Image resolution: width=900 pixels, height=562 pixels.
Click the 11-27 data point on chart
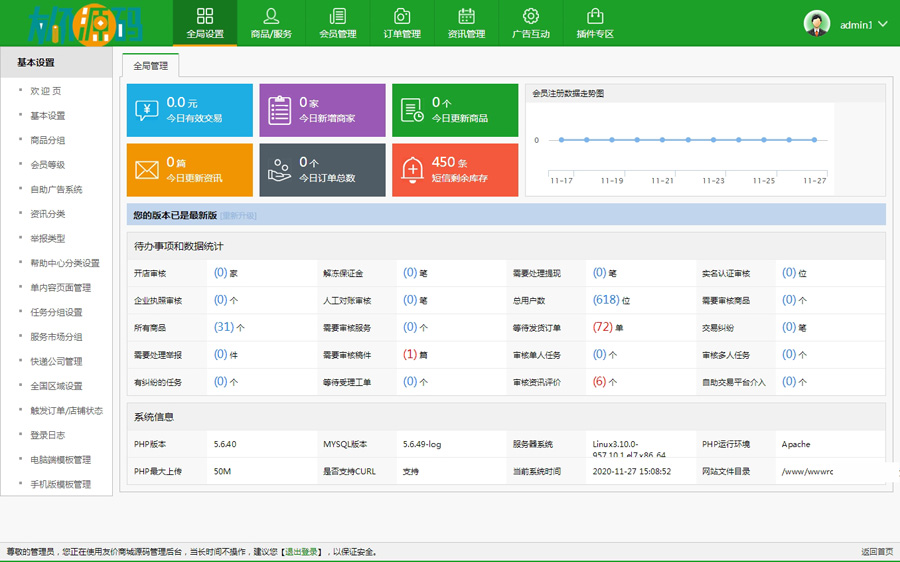coord(814,140)
